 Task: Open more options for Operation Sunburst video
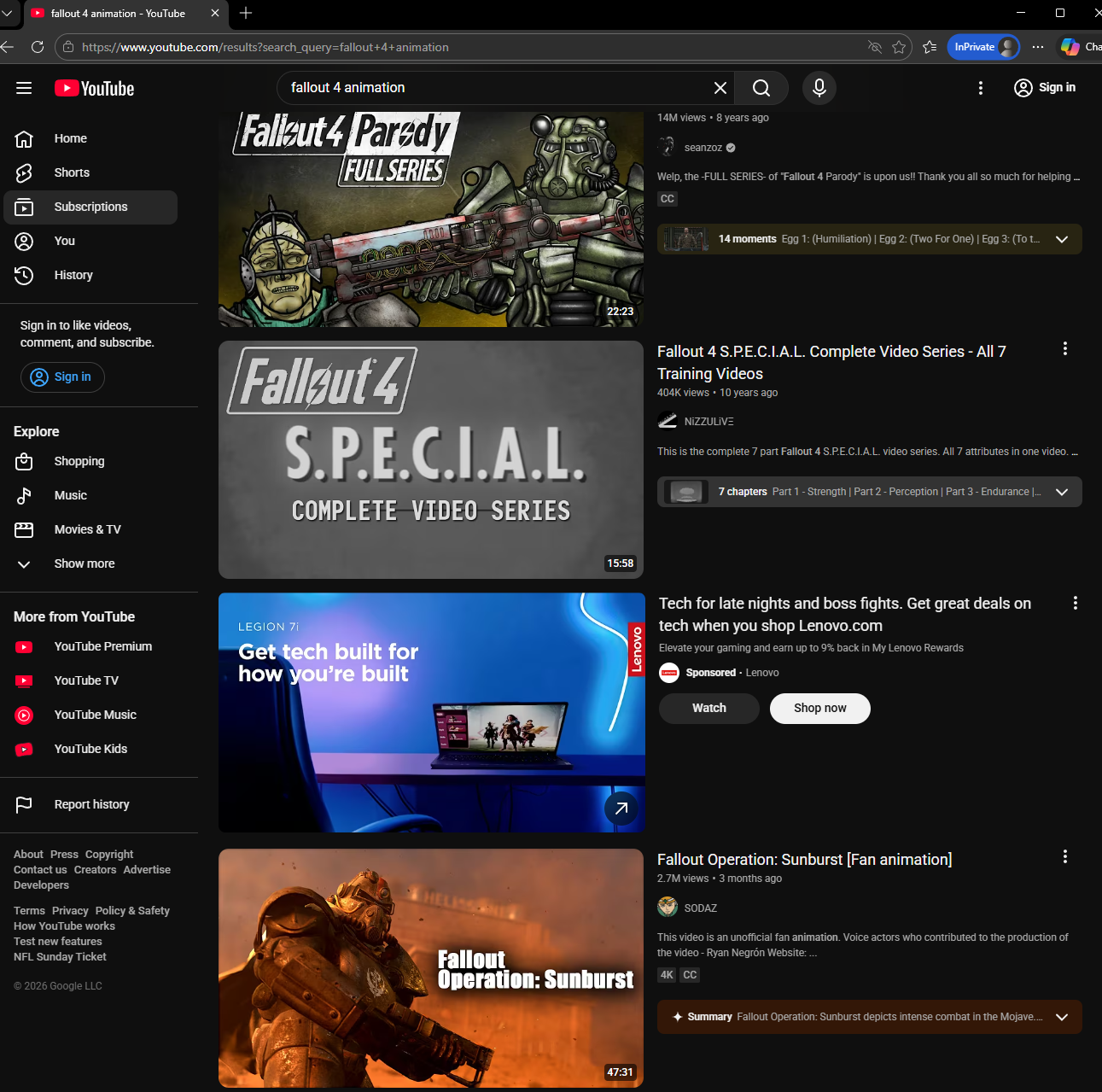pos(1065,856)
